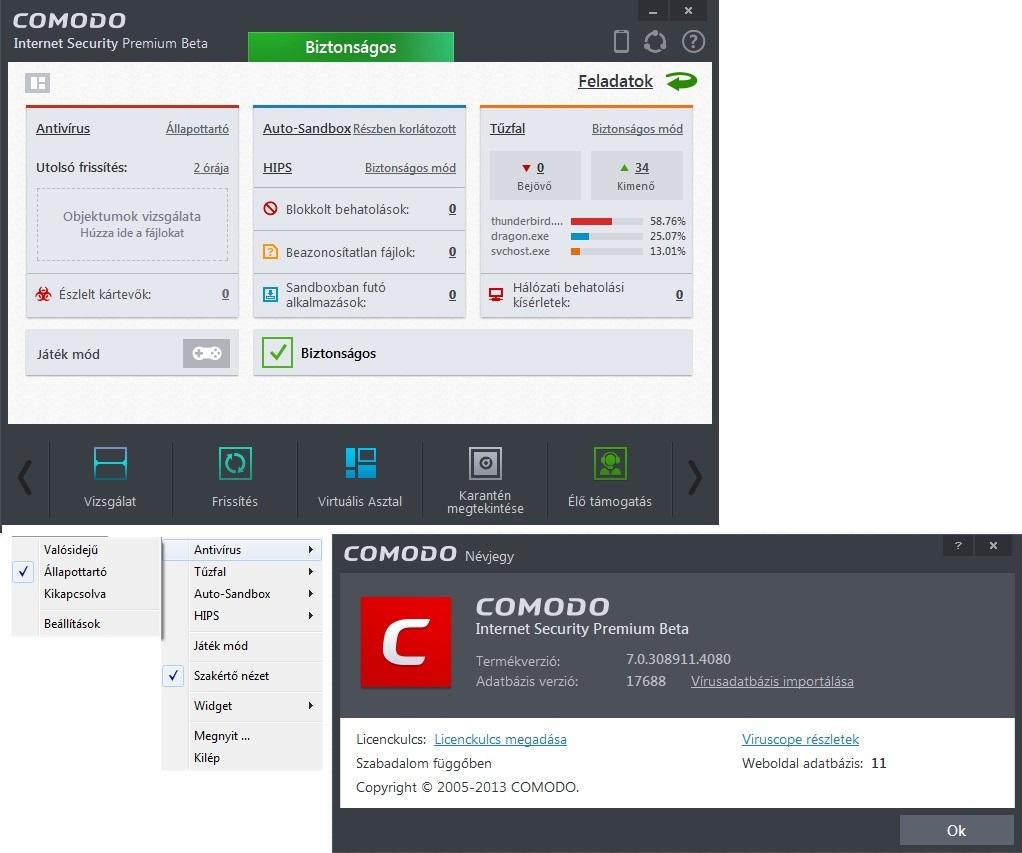Toggle Játék mód gamepad switch
This screenshot has height=853, width=1022.
(207, 353)
